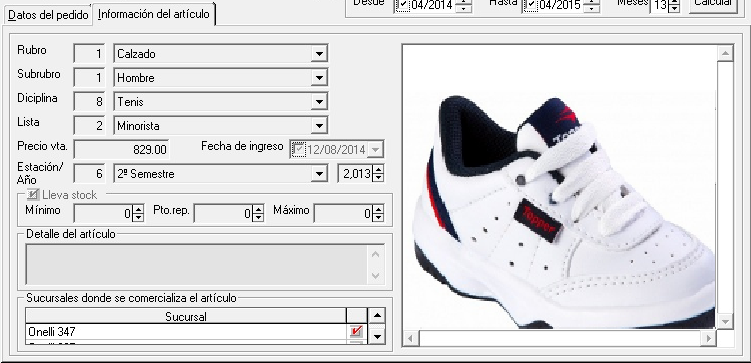The width and height of the screenshot is (751, 363).
Task: Click the horizontal scrollbar track under image
Action: coord(558,339)
